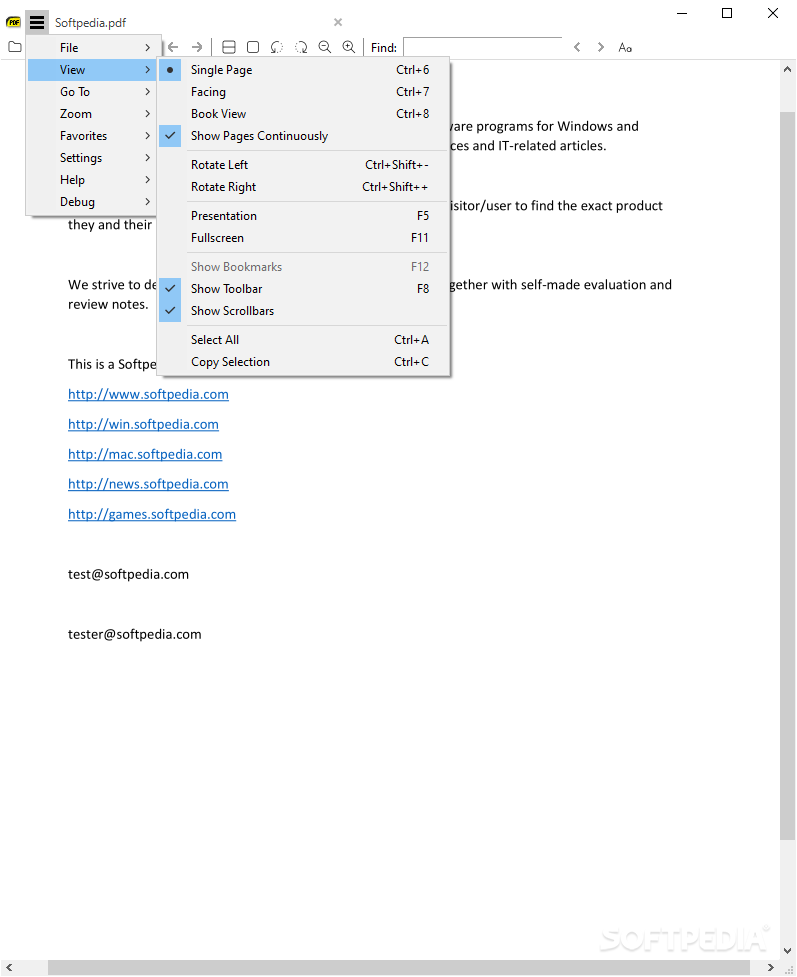Choose Copy Selection menu entry

(303, 361)
